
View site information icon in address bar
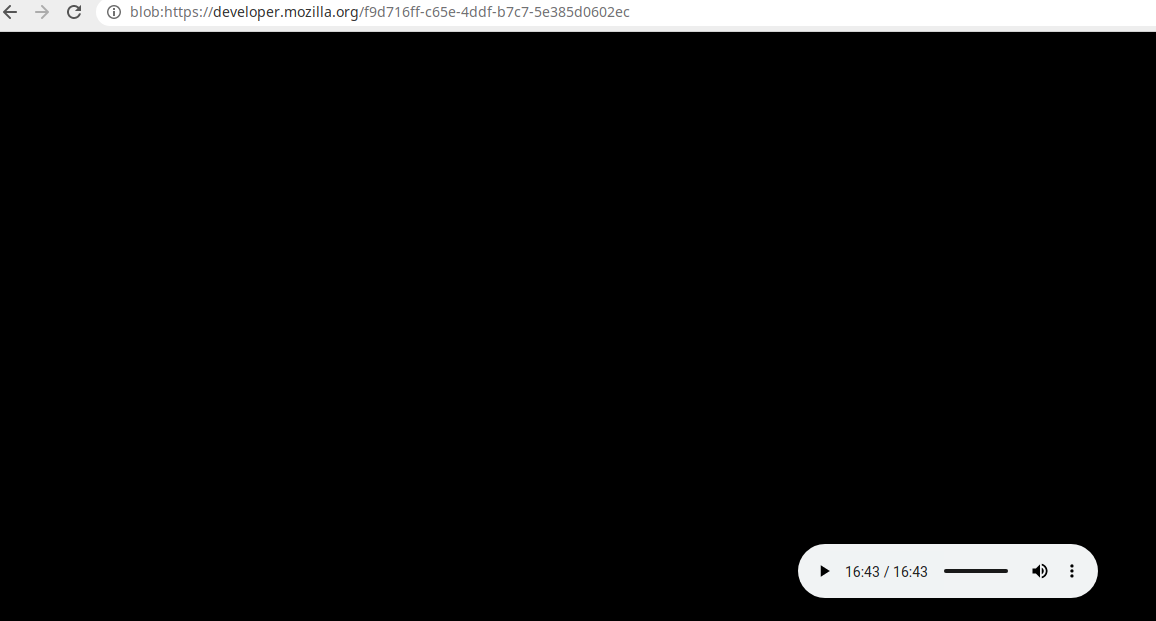pyautogui.click(x=114, y=12)
